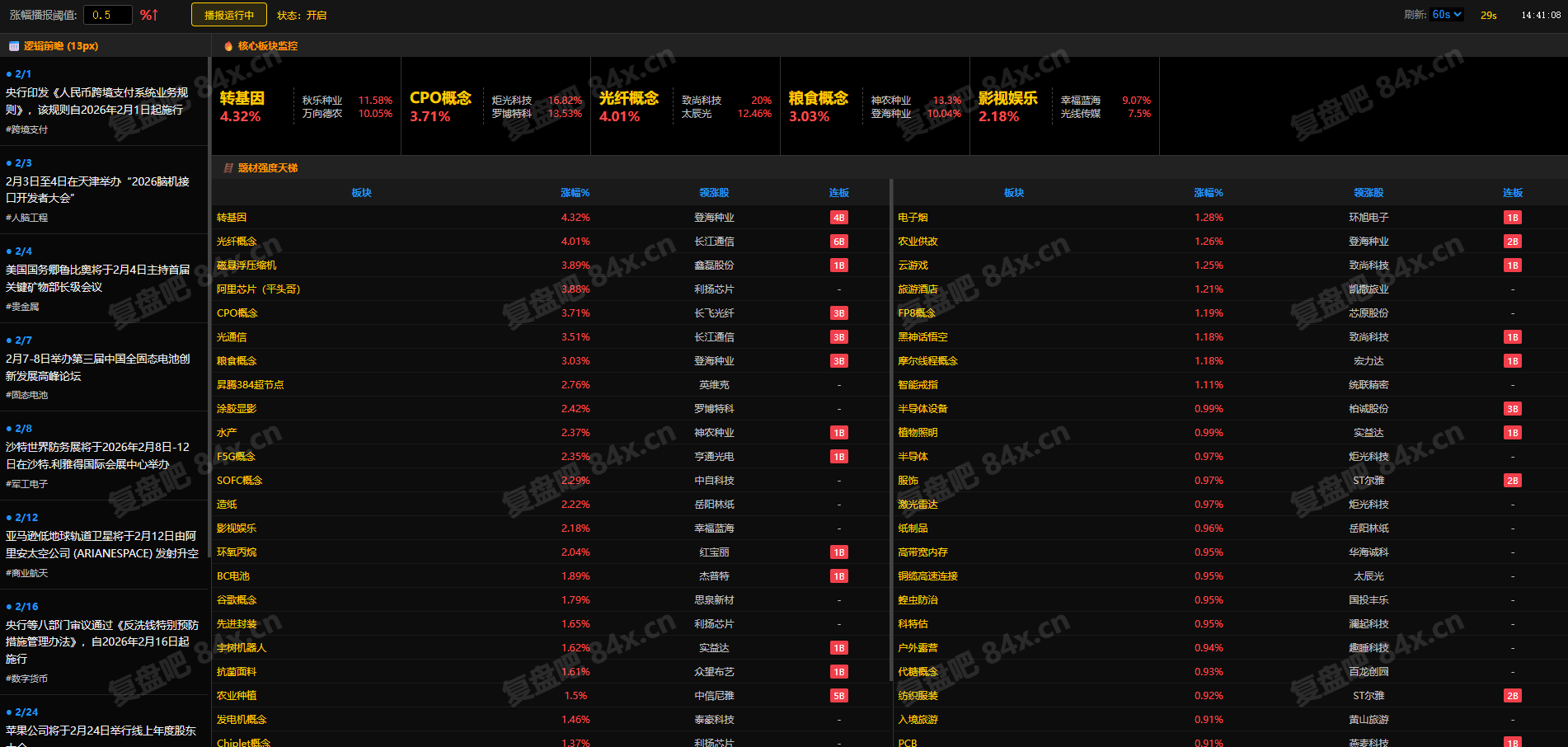Open the 磁悬浮压缩机 sector in the table
This screenshot has height=747, width=1568.
(x=246, y=265)
